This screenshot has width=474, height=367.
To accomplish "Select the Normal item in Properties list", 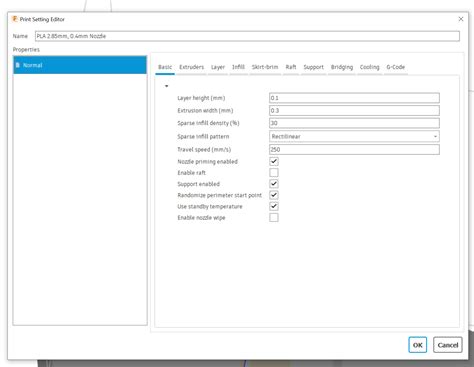I will pyautogui.click(x=80, y=65).
